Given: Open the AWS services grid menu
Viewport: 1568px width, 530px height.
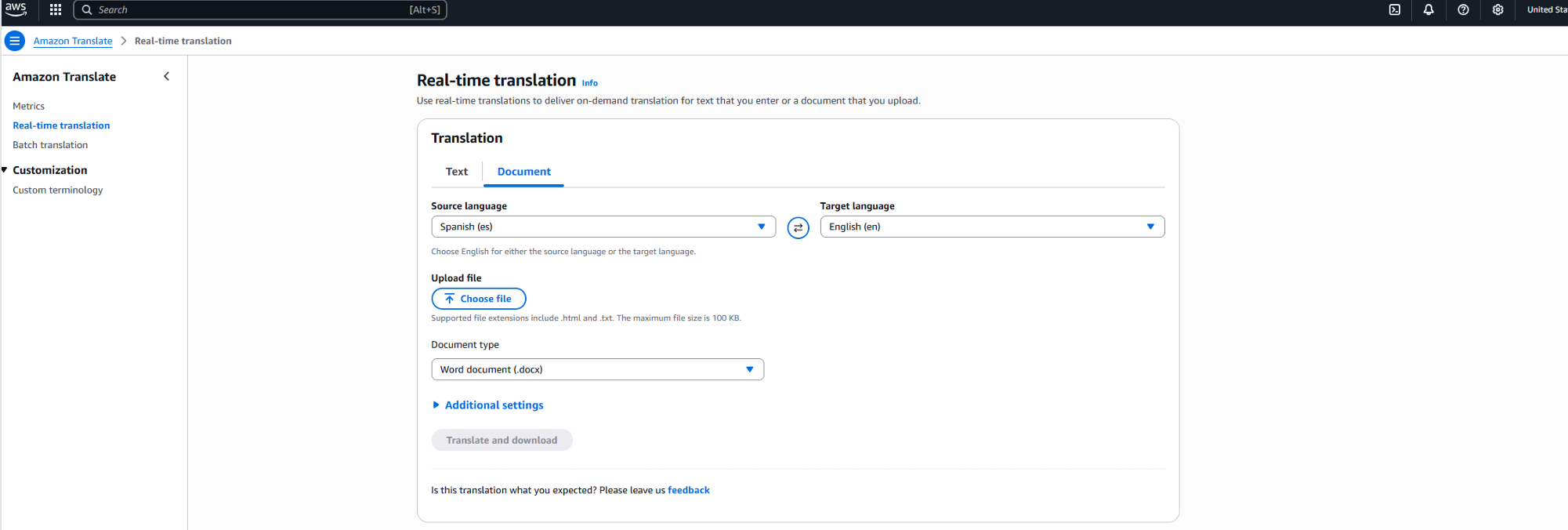Looking at the screenshot, I should coord(56,9).
